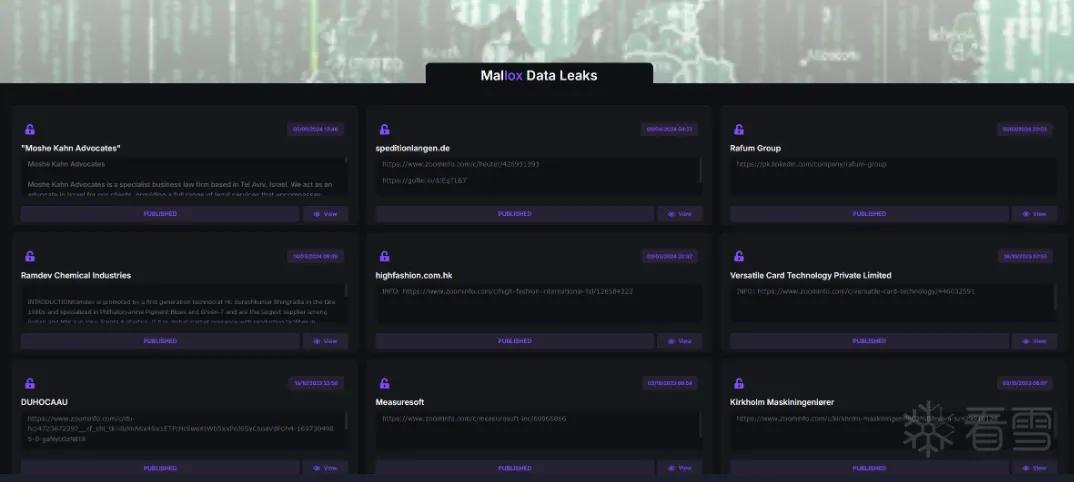
Task: Click the lock icon on Kirkholm Maskiningeniører card
Action: coord(738,383)
